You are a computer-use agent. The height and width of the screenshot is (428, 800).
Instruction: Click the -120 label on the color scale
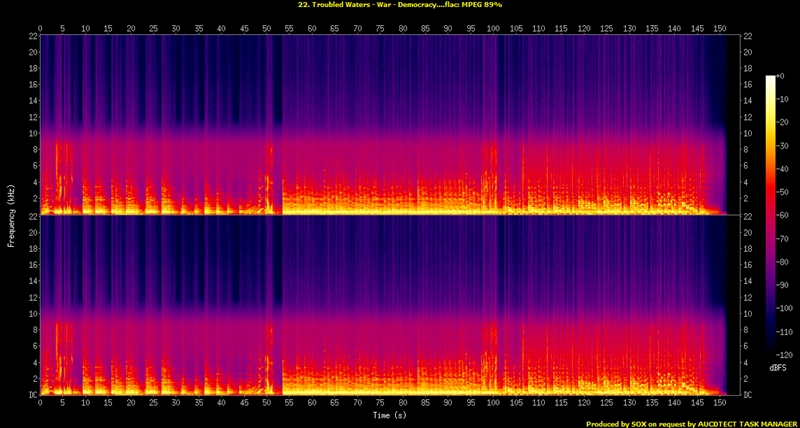(x=787, y=355)
